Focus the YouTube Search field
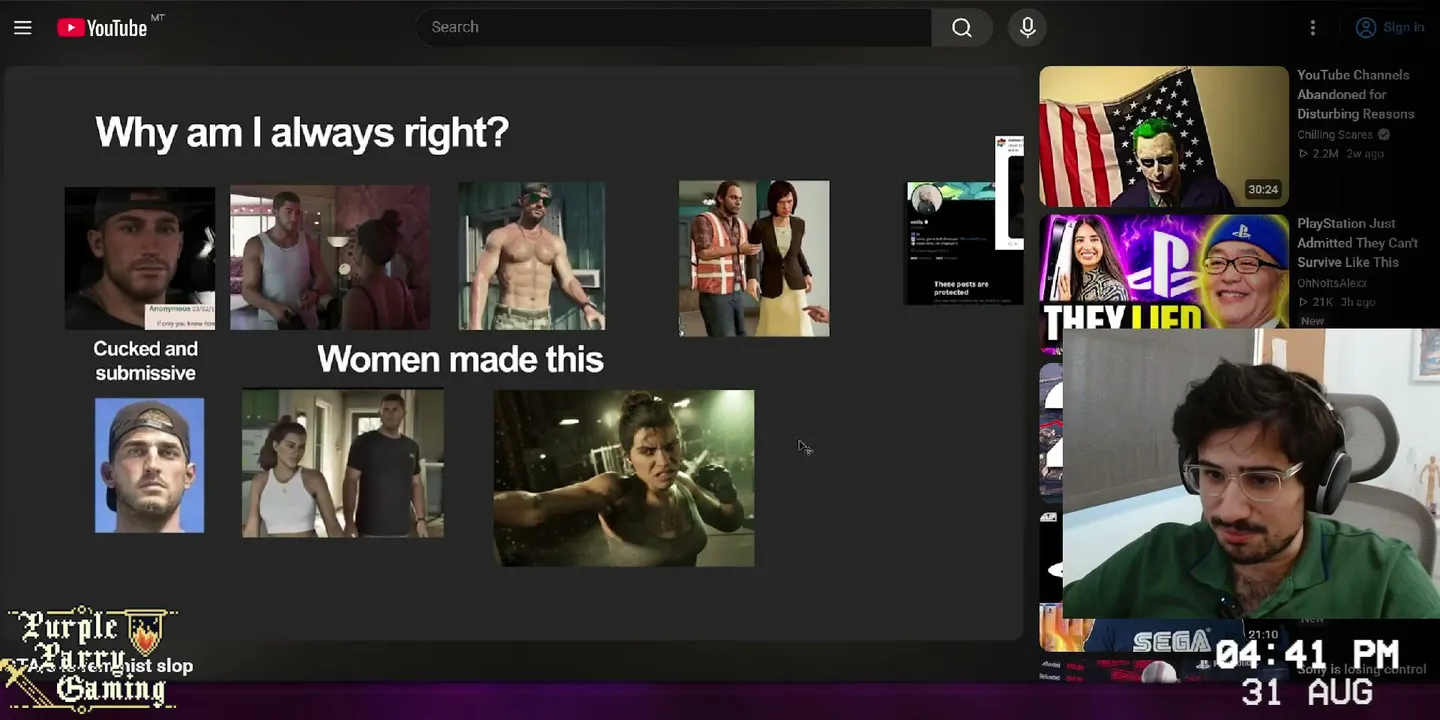Screen dimensions: 1440x720 (x=674, y=27)
